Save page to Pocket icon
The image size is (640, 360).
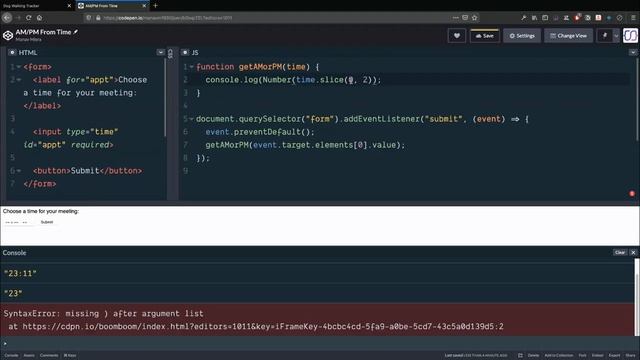tap(465, 18)
